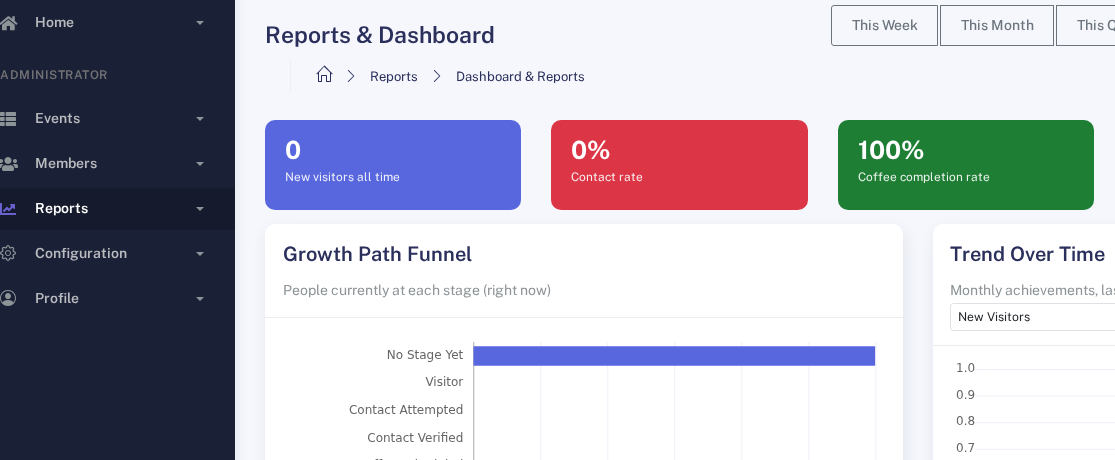This screenshot has width=1115, height=460.
Task: Open the New Visitors trend dropdown
Action: (1033, 316)
